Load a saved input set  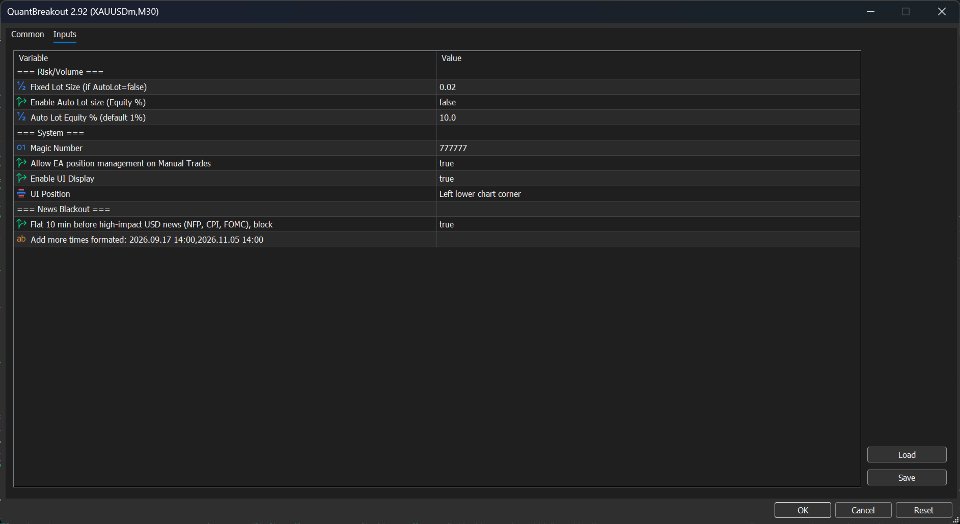(x=907, y=455)
